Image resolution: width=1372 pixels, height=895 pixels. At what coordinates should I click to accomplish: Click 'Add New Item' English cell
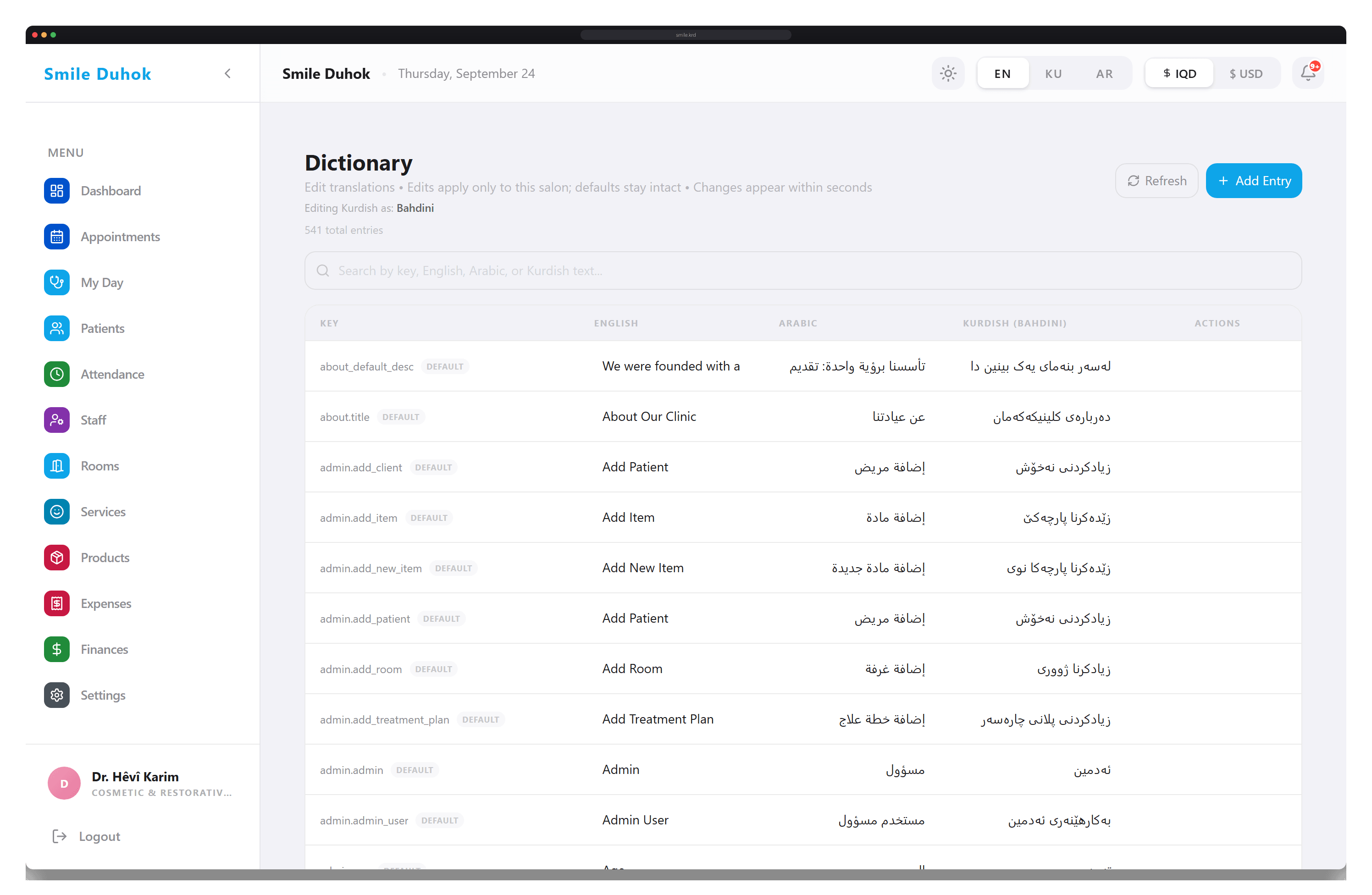click(x=643, y=568)
